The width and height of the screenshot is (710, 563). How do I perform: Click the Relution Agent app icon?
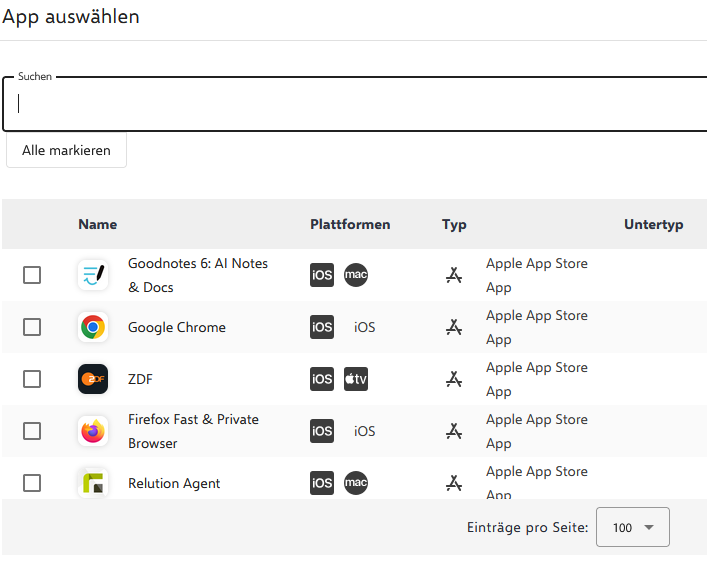point(93,483)
